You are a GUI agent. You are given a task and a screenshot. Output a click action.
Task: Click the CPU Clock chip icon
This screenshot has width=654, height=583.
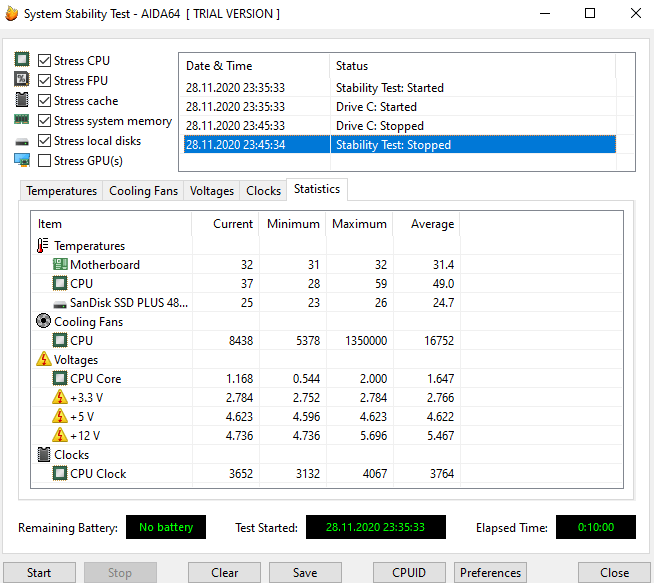pyautogui.click(x=60, y=473)
